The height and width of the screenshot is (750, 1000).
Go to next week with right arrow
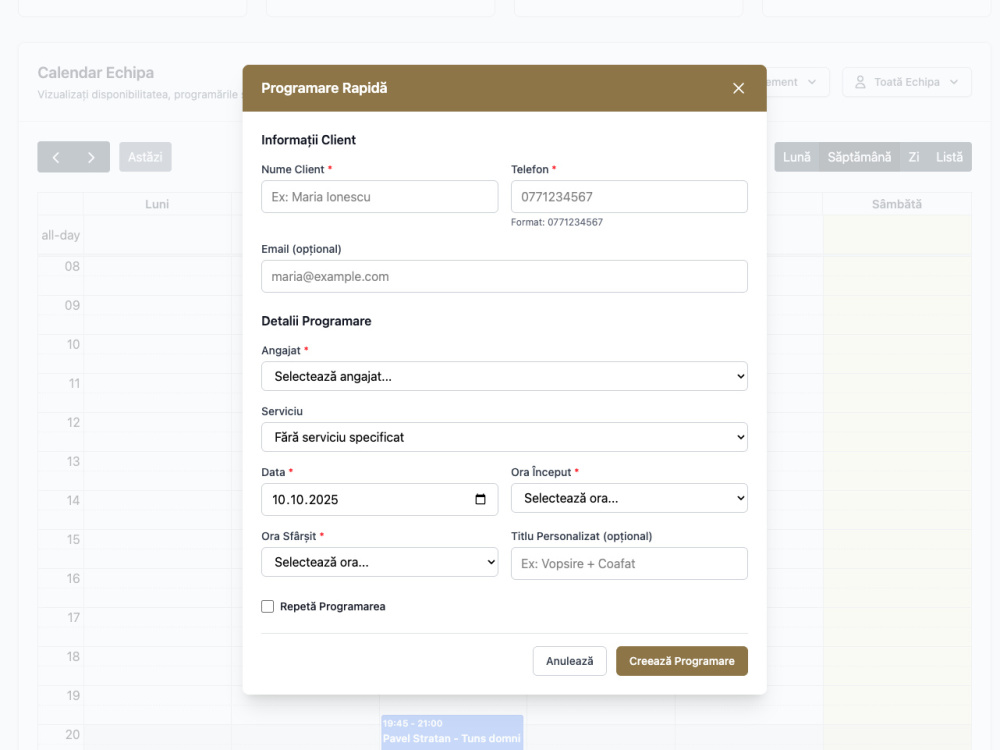[91, 157]
